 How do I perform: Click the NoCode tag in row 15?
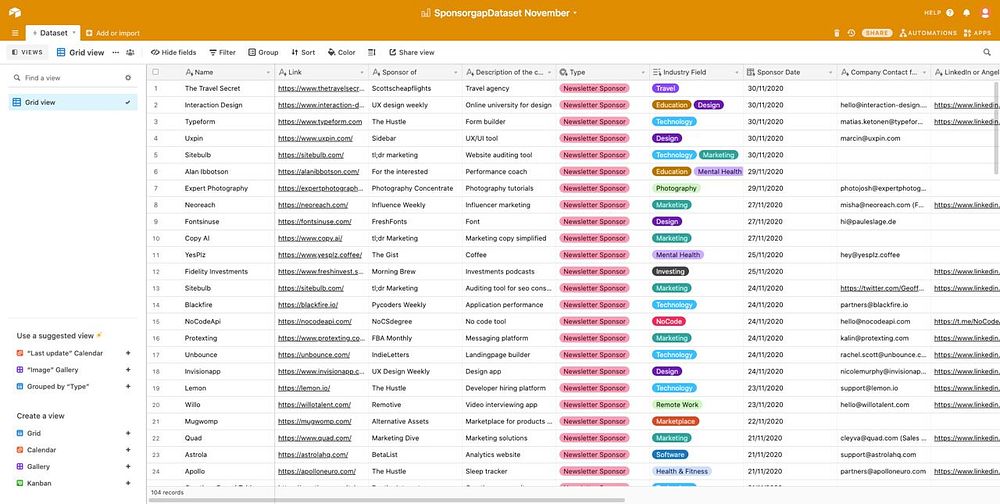coord(668,322)
